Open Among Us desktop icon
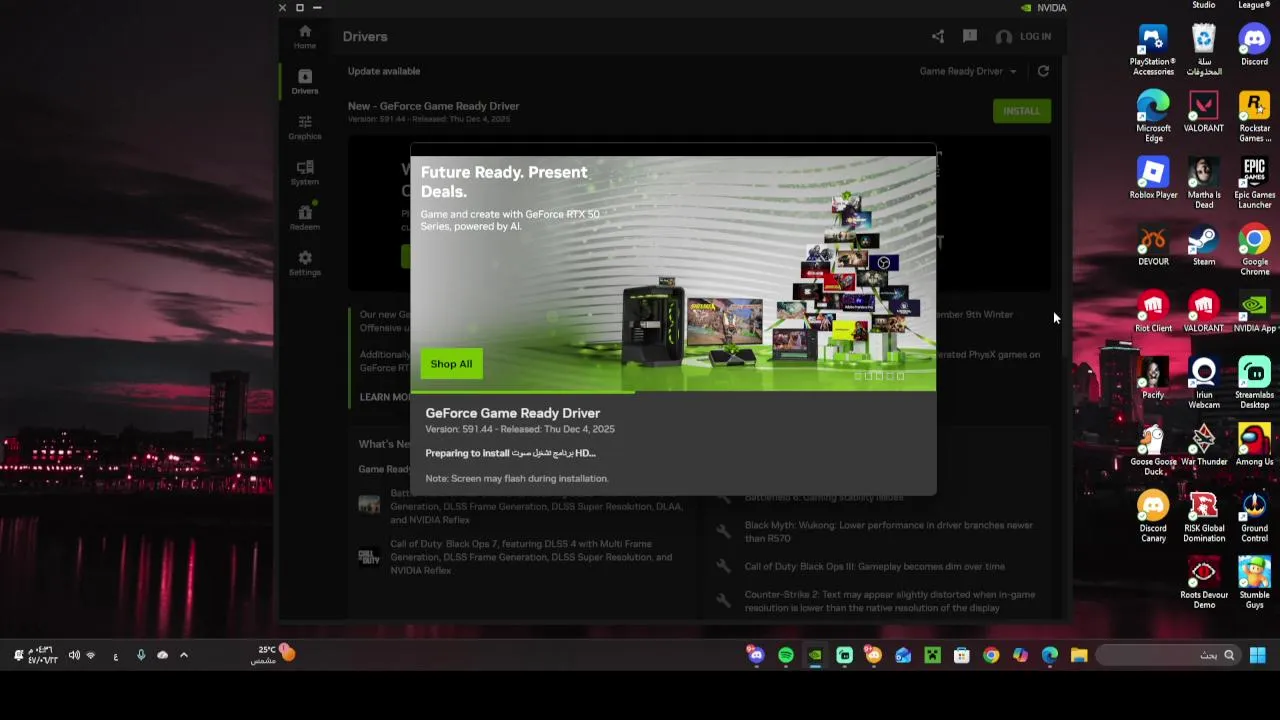Screen dimensions: 1280x720 point(1254,446)
